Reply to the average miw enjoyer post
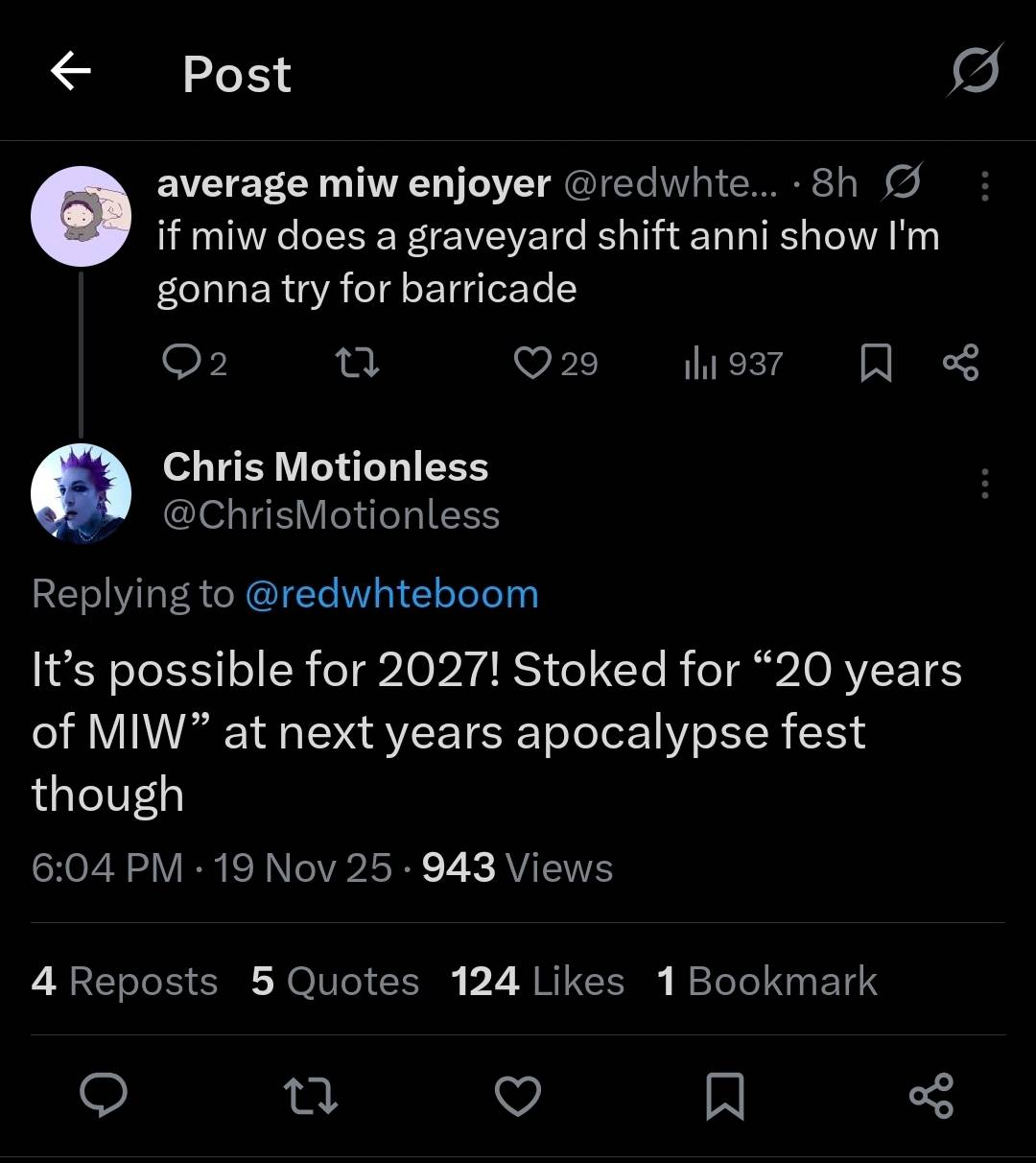1036x1163 pixels. tap(180, 363)
